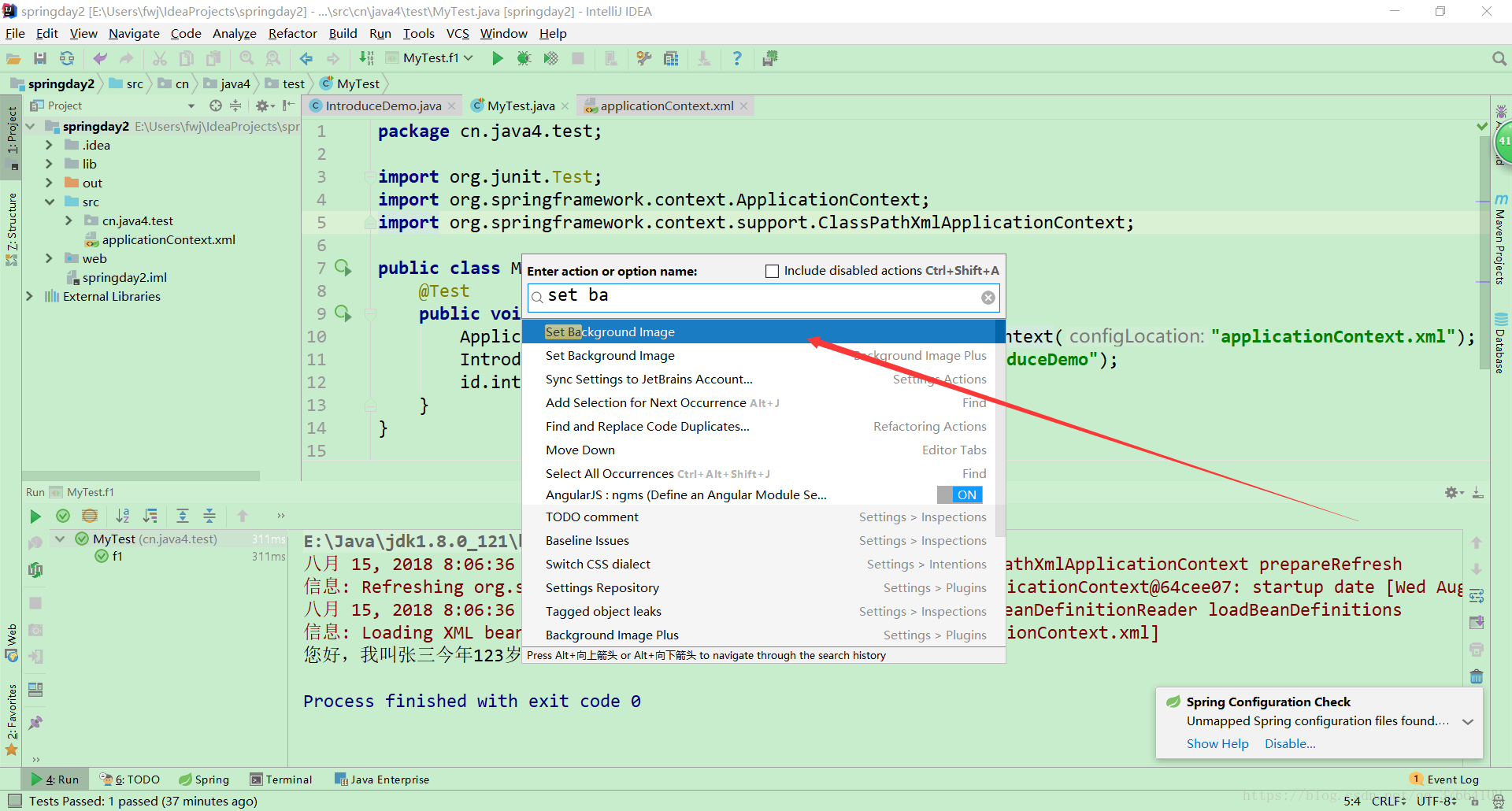Click the Build project icon
Viewport: 1512px width, 811px height.
[366, 58]
